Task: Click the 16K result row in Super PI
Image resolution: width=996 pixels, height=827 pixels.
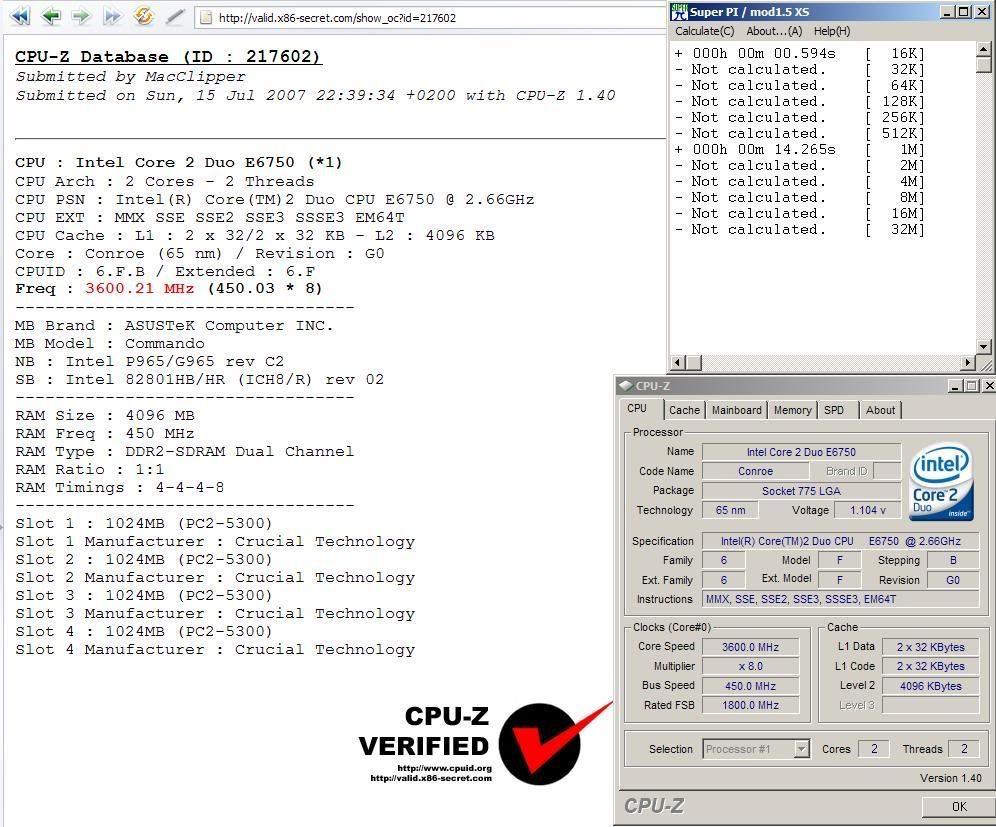Action: [x=800, y=53]
